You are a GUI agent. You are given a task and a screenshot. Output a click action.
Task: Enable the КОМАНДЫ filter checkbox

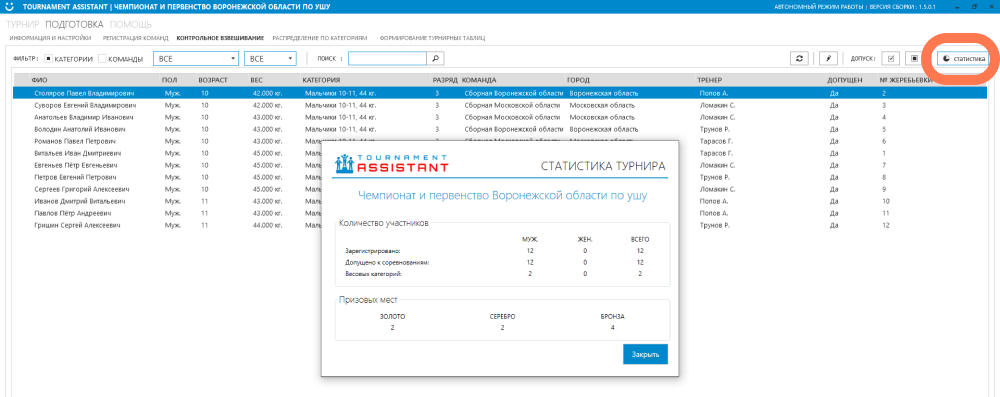[101, 59]
